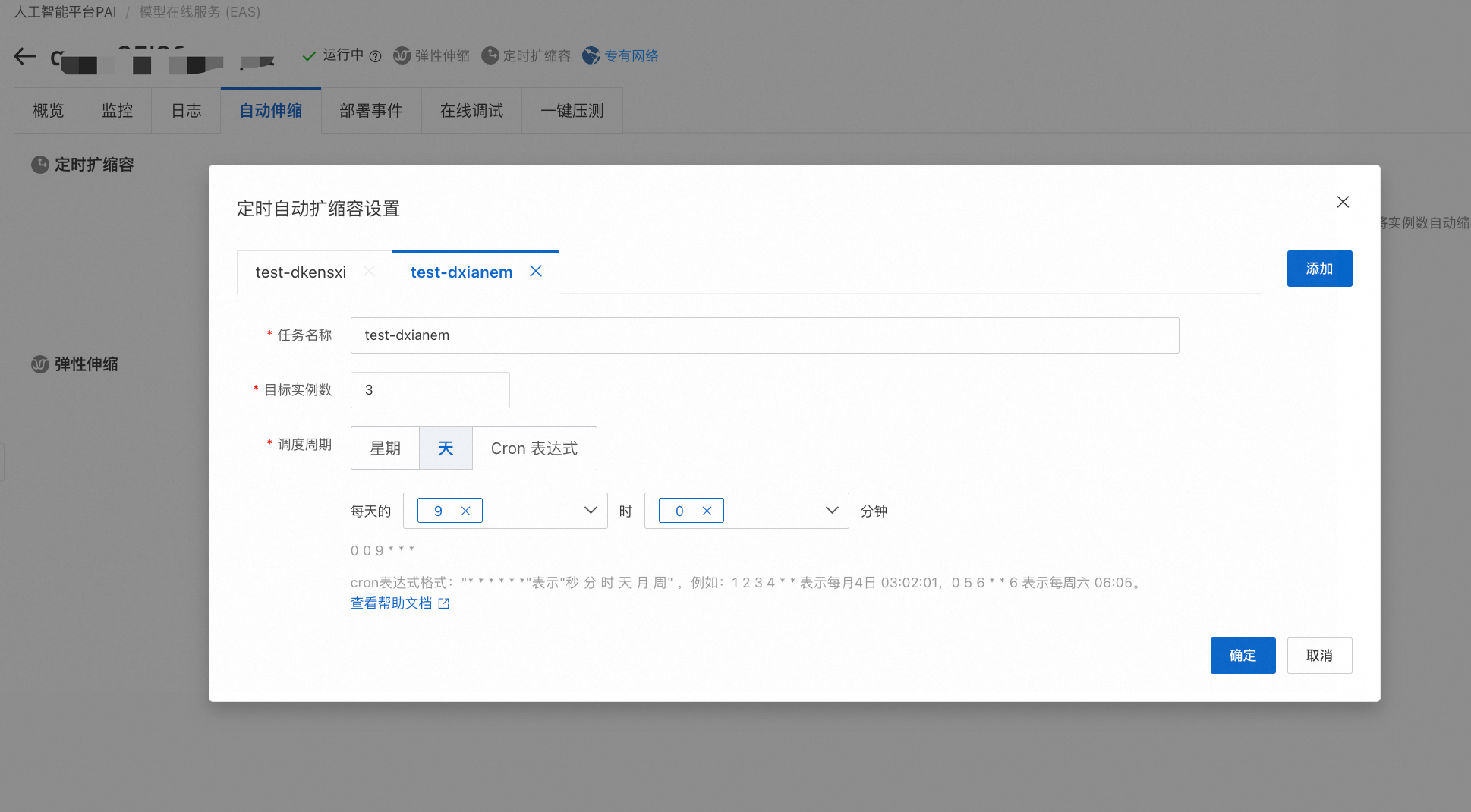Close the test-dxianem tab
This screenshot has height=812, width=1471.
(x=536, y=272)
